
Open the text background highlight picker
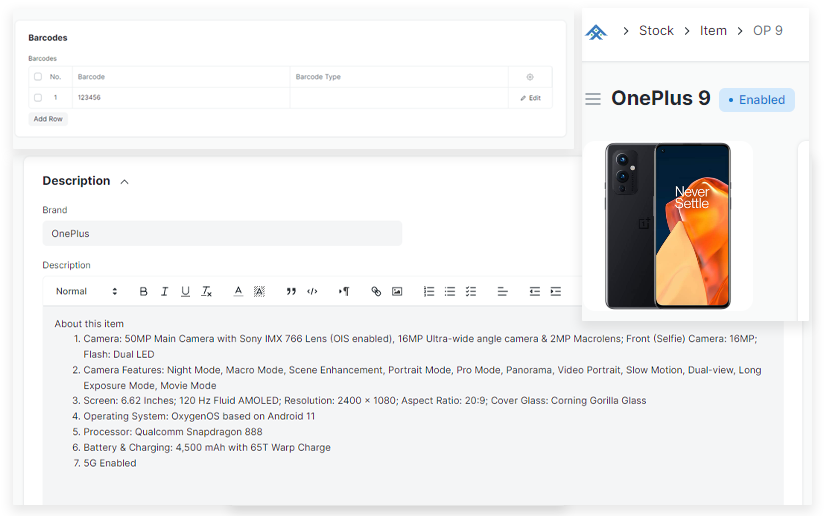click(259, 291)
